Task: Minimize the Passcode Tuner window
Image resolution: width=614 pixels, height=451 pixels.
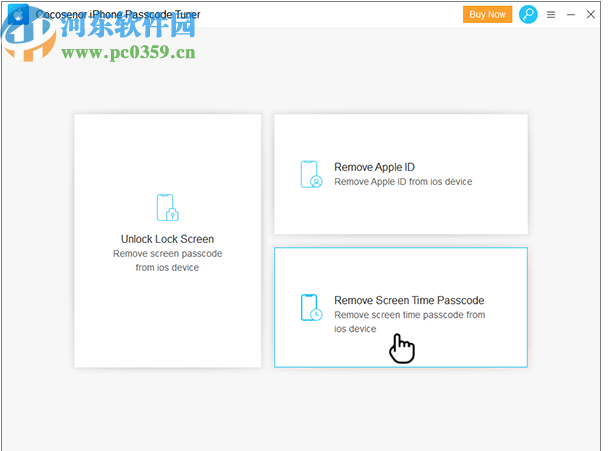Action: point(571,15)
